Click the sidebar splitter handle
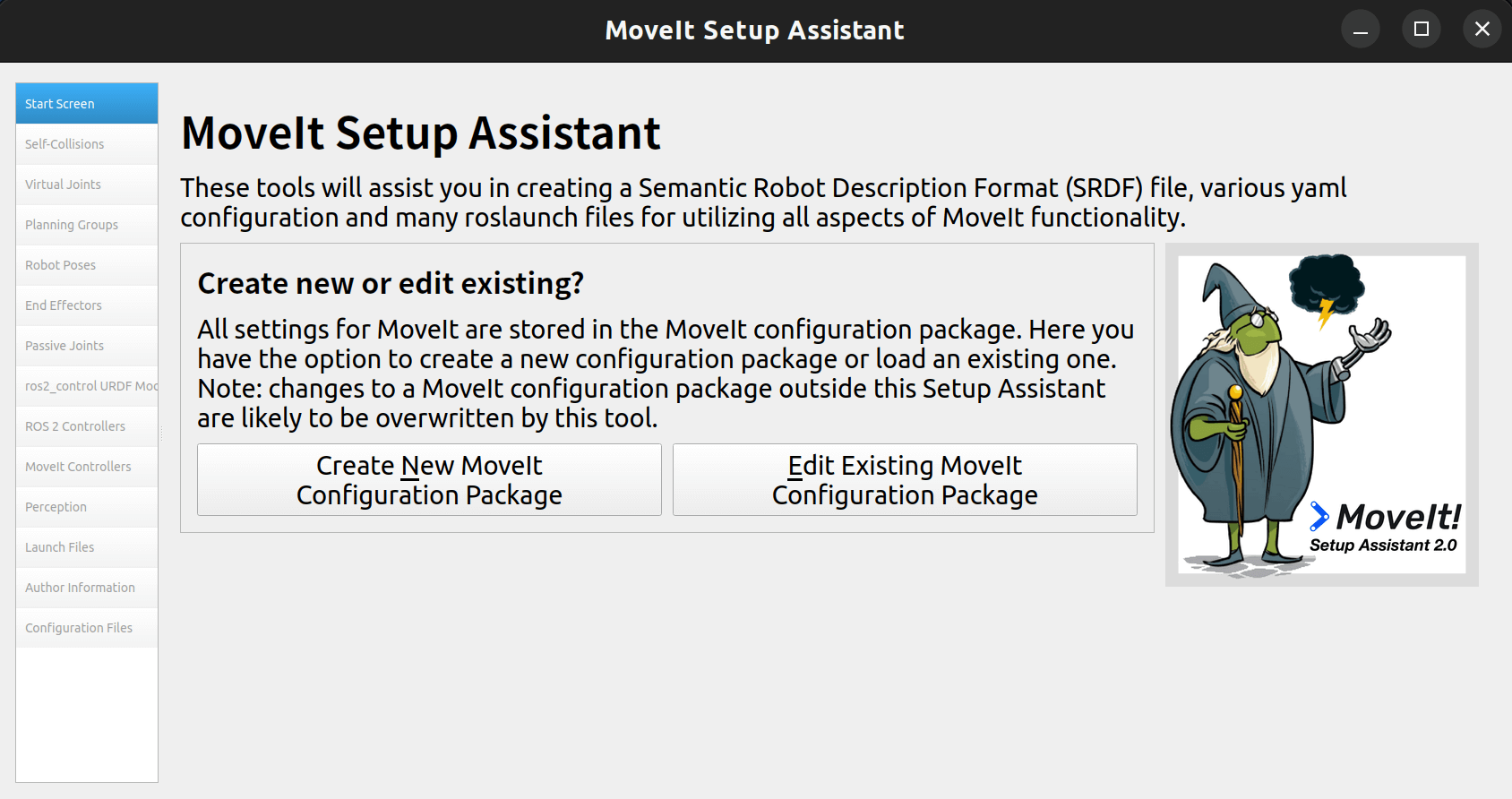The image size is (1512, 799). [161, 434]
